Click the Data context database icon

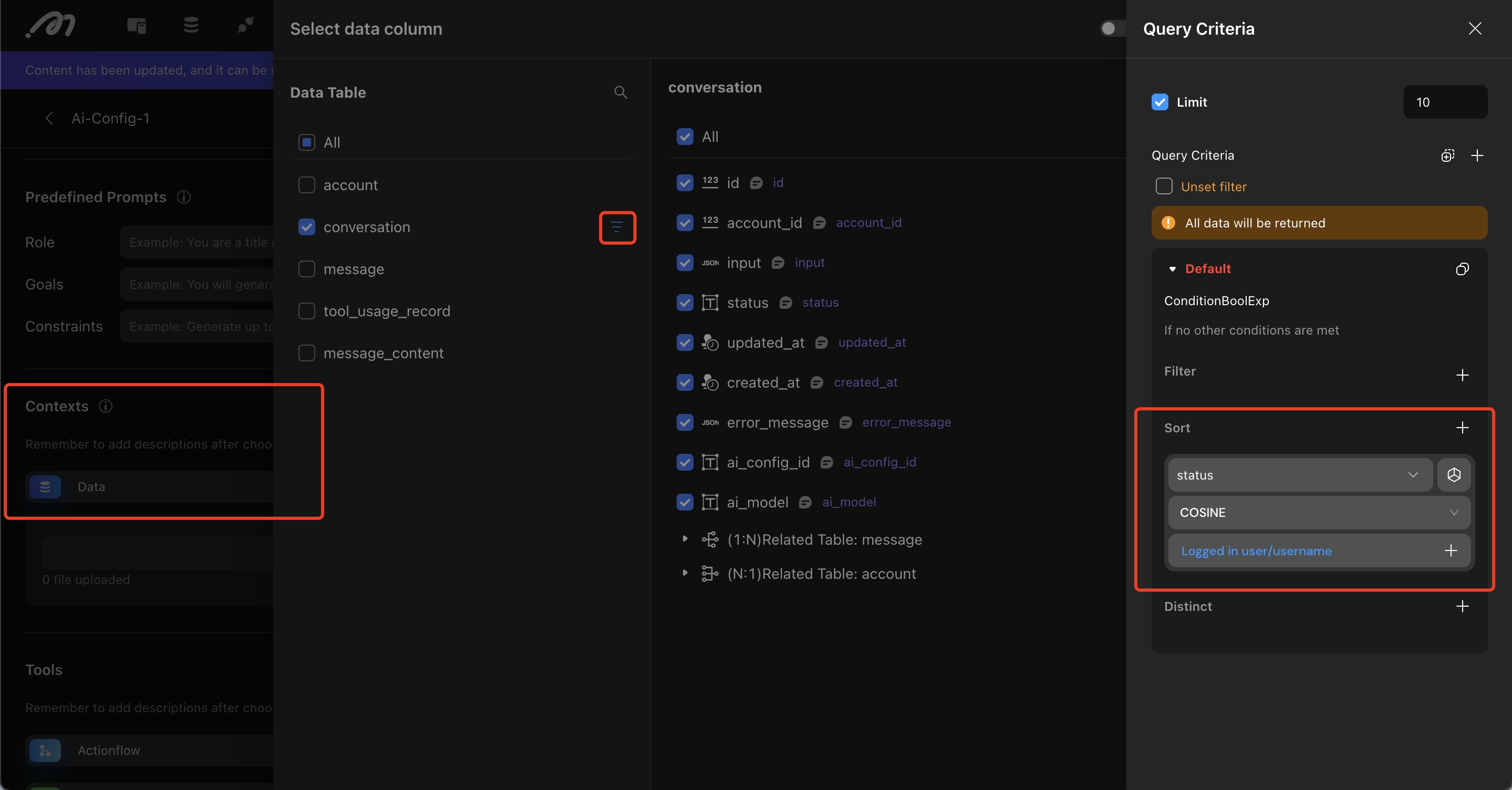click(x=45, y=486)
